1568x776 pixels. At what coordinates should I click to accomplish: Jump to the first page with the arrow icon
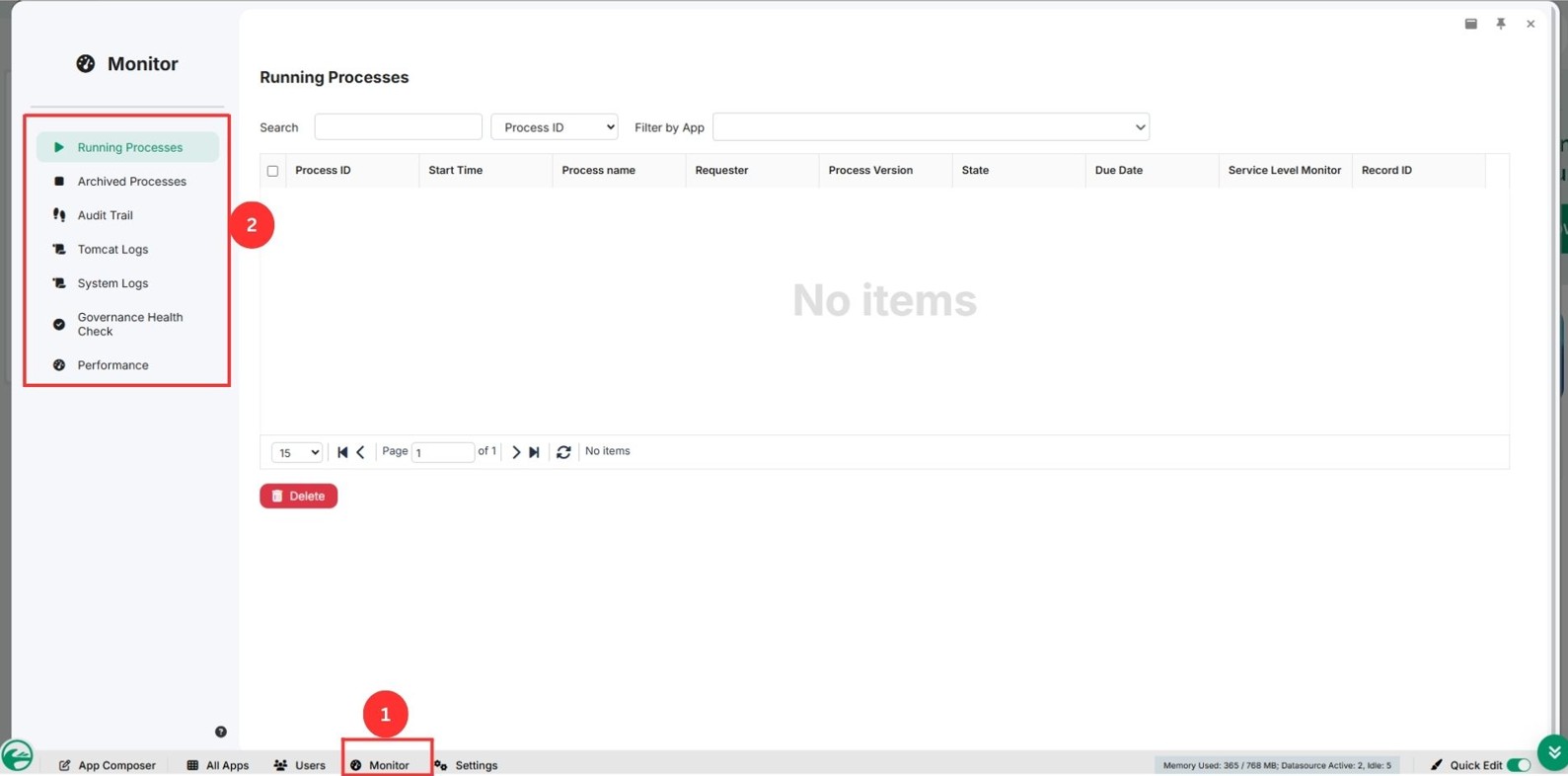coord(342,452)
